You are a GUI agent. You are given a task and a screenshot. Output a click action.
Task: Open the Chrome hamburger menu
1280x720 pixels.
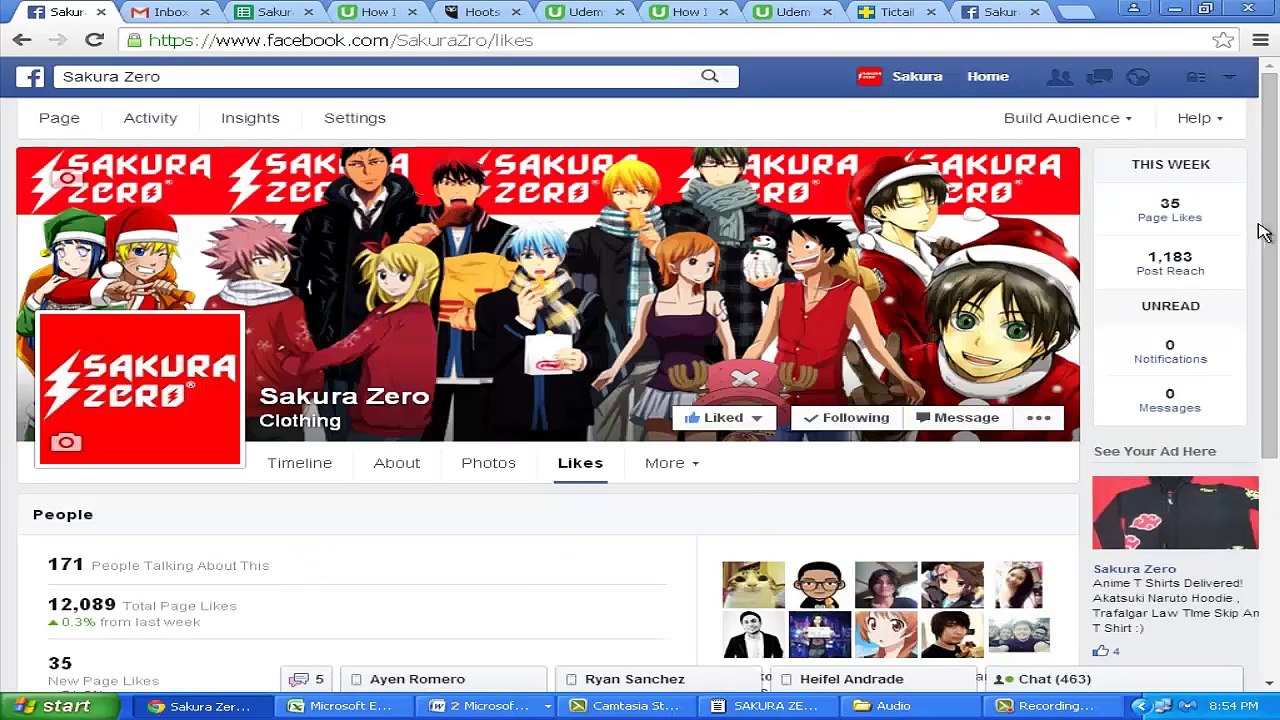point(1260,40)
